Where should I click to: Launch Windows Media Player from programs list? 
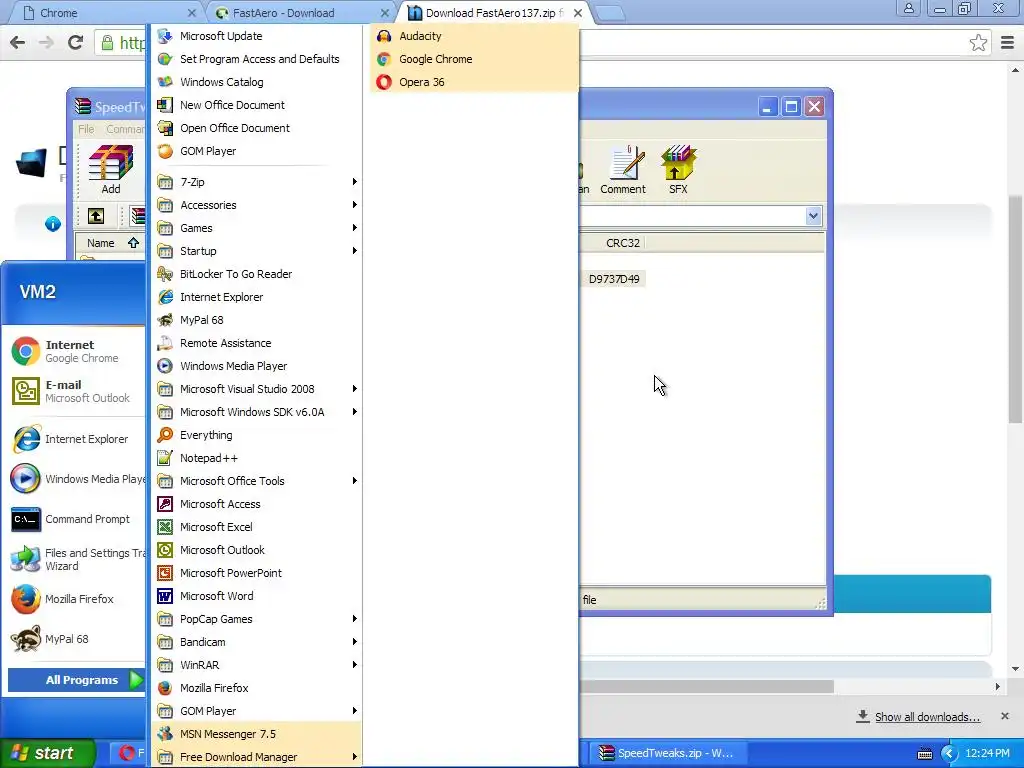point(257,366)
